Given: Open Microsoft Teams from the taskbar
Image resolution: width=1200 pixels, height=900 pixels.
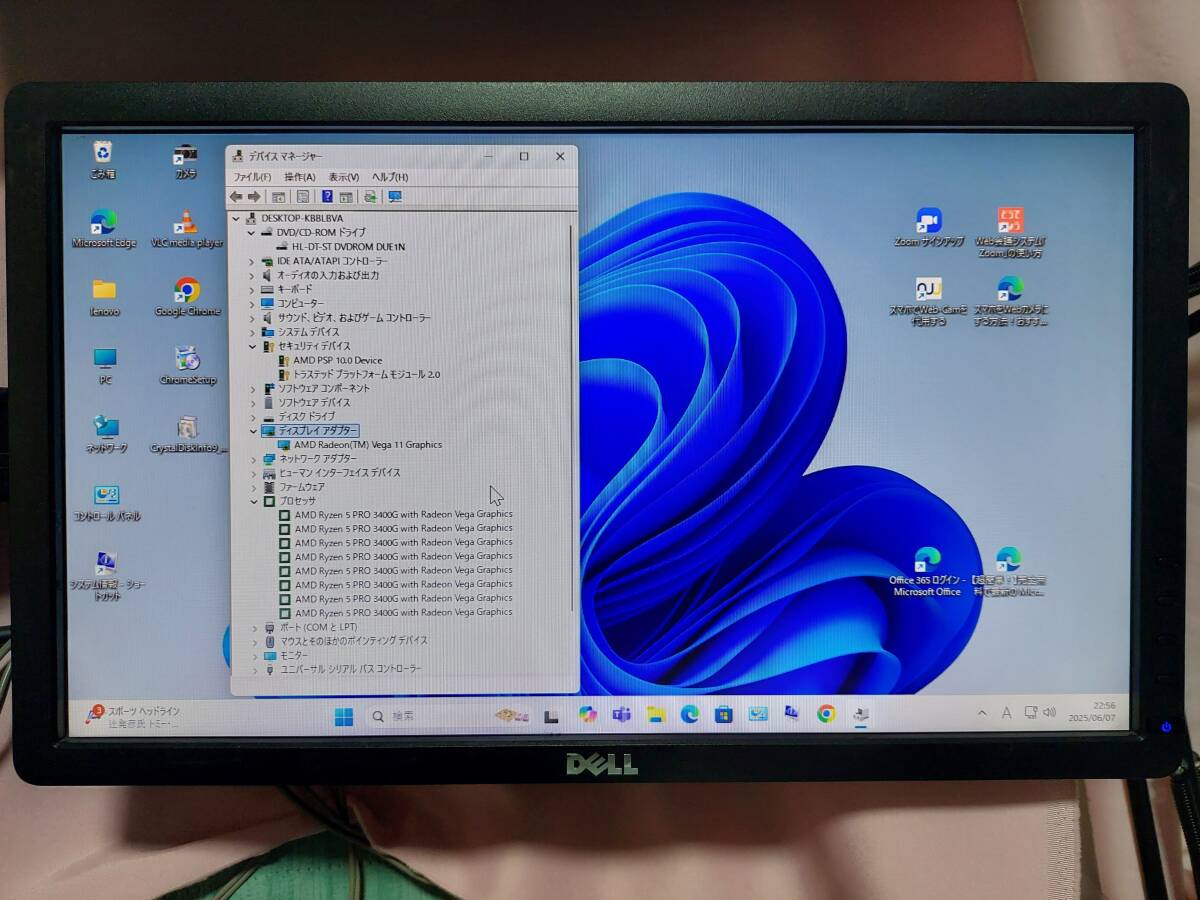Looking at the screenshot, I should pos(621,714).
